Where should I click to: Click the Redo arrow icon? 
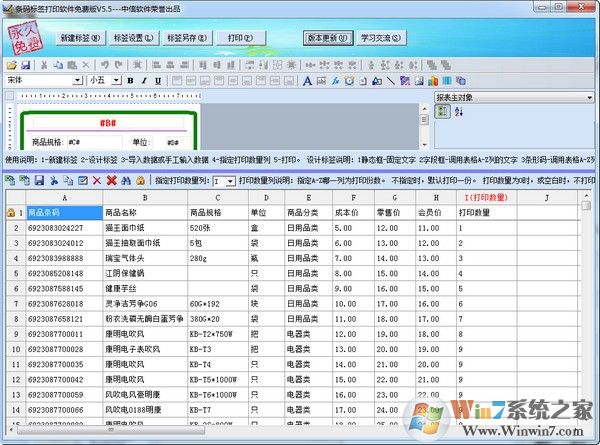(x=118, y=64)
